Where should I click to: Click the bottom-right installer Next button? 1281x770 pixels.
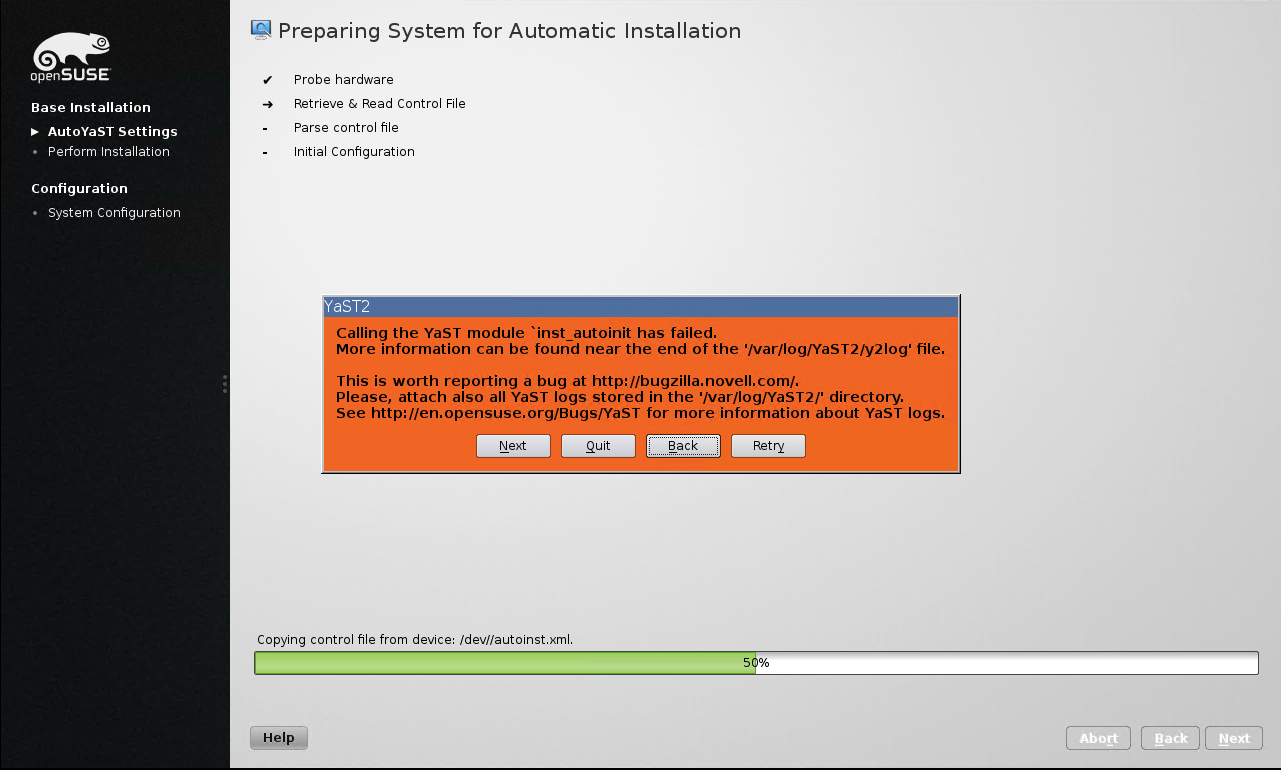[x=1234, y=739]
